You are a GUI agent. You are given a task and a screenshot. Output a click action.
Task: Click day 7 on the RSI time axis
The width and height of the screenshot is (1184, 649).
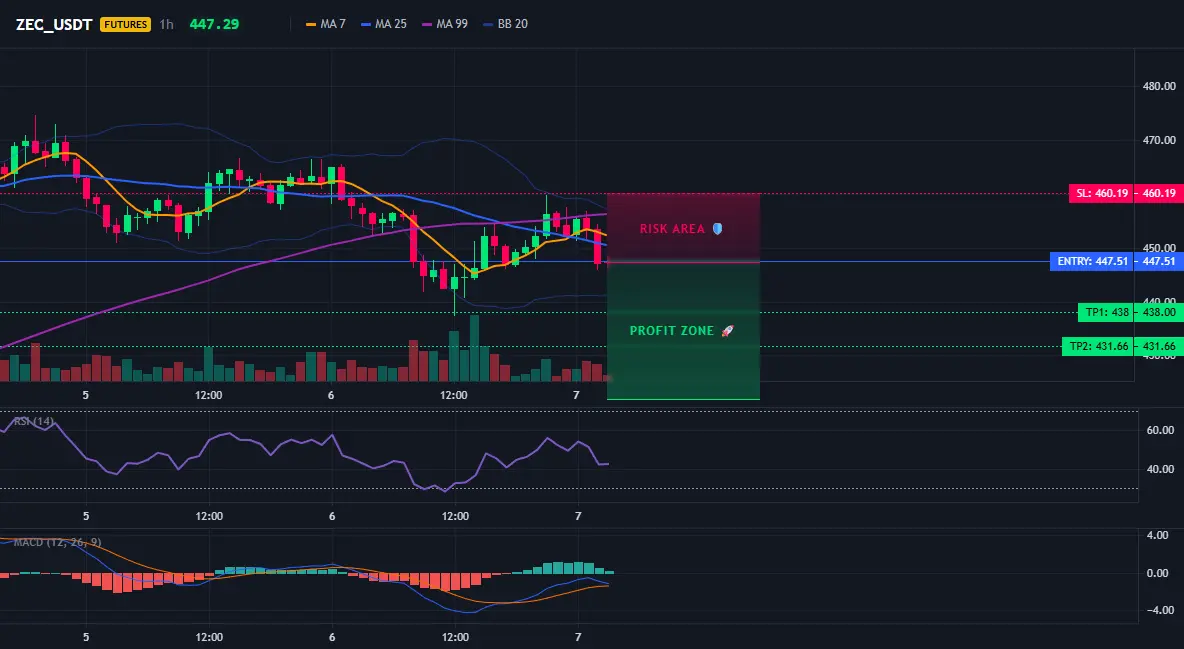coord(578,516)
